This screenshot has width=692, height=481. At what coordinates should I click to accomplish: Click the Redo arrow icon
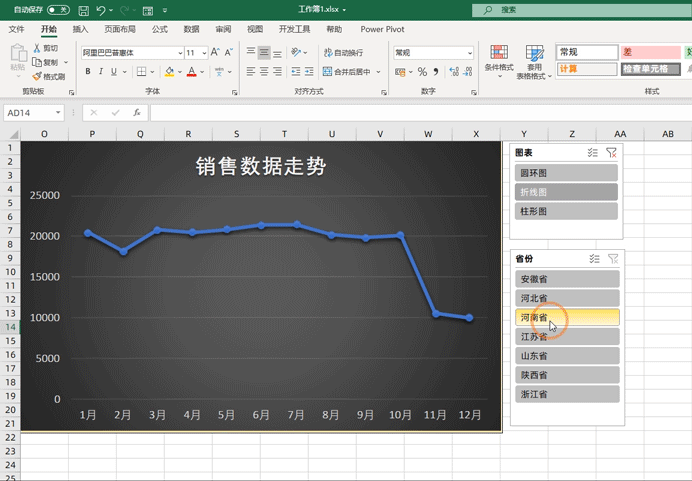coord(125,10)
